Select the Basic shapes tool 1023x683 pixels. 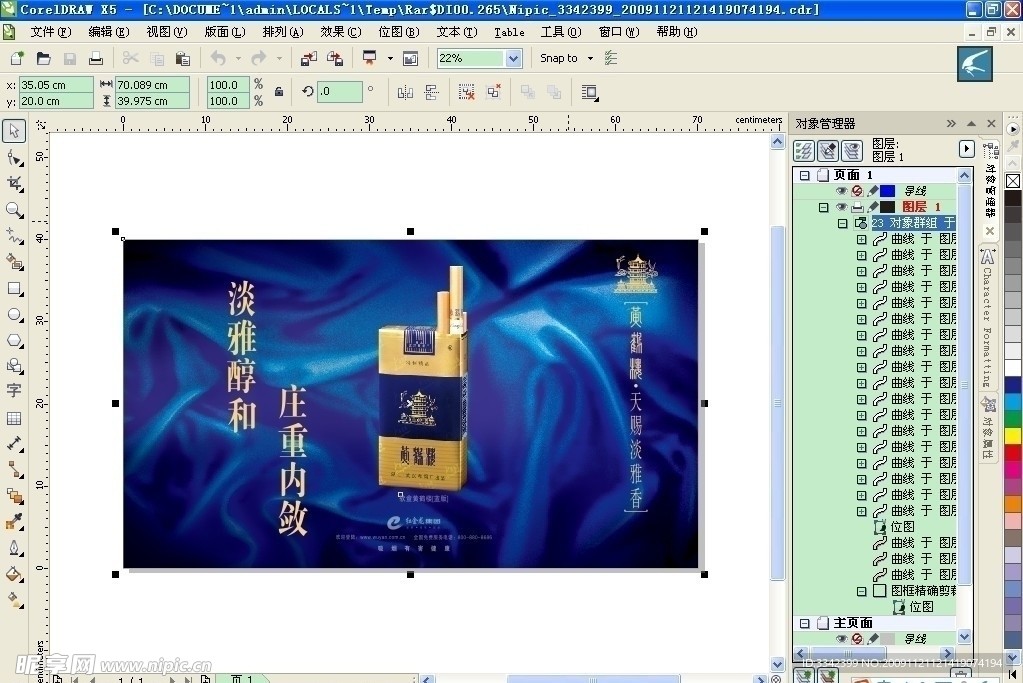coord(14,366)
